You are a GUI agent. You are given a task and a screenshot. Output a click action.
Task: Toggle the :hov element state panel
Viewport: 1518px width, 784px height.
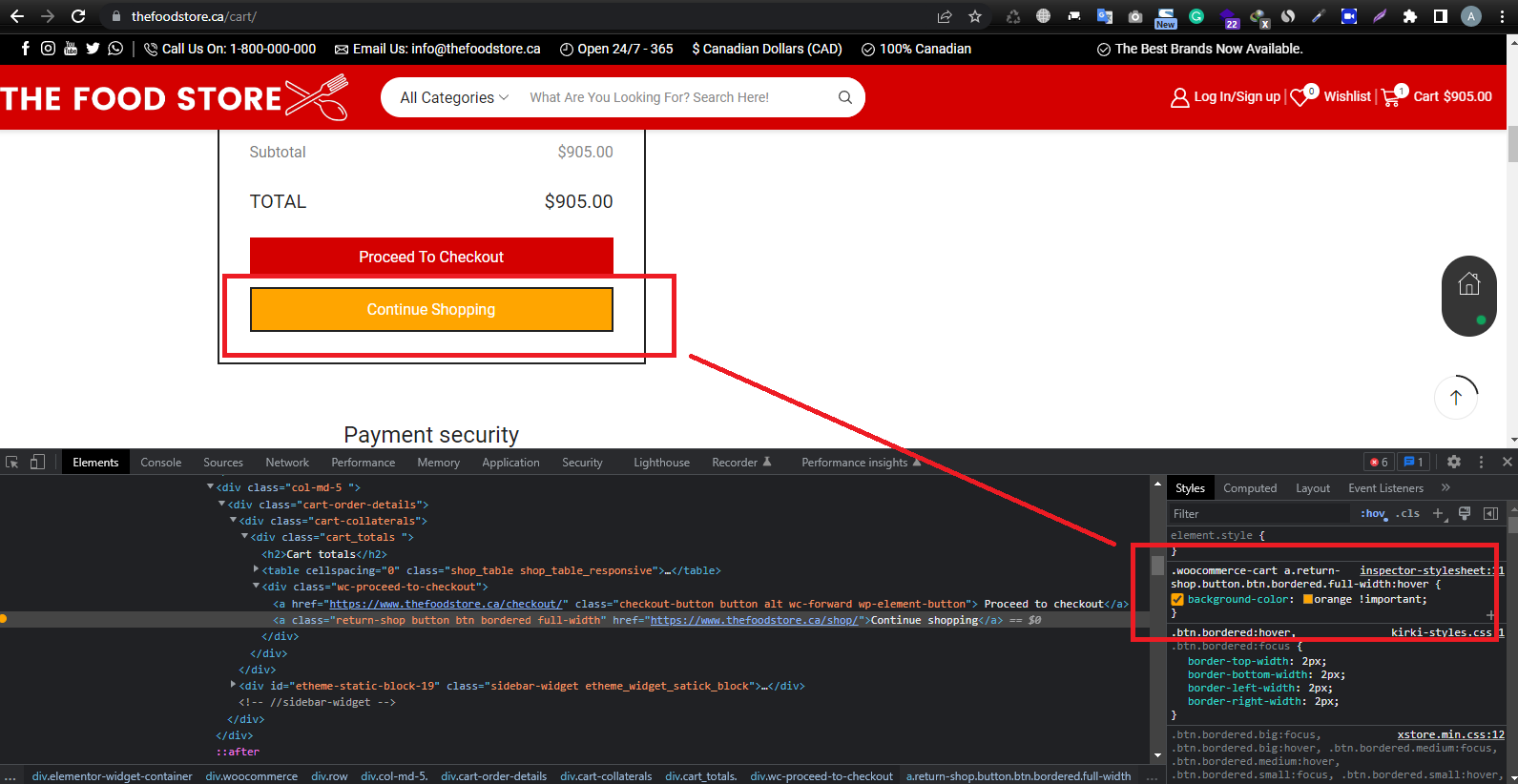tap(1373, 513)
